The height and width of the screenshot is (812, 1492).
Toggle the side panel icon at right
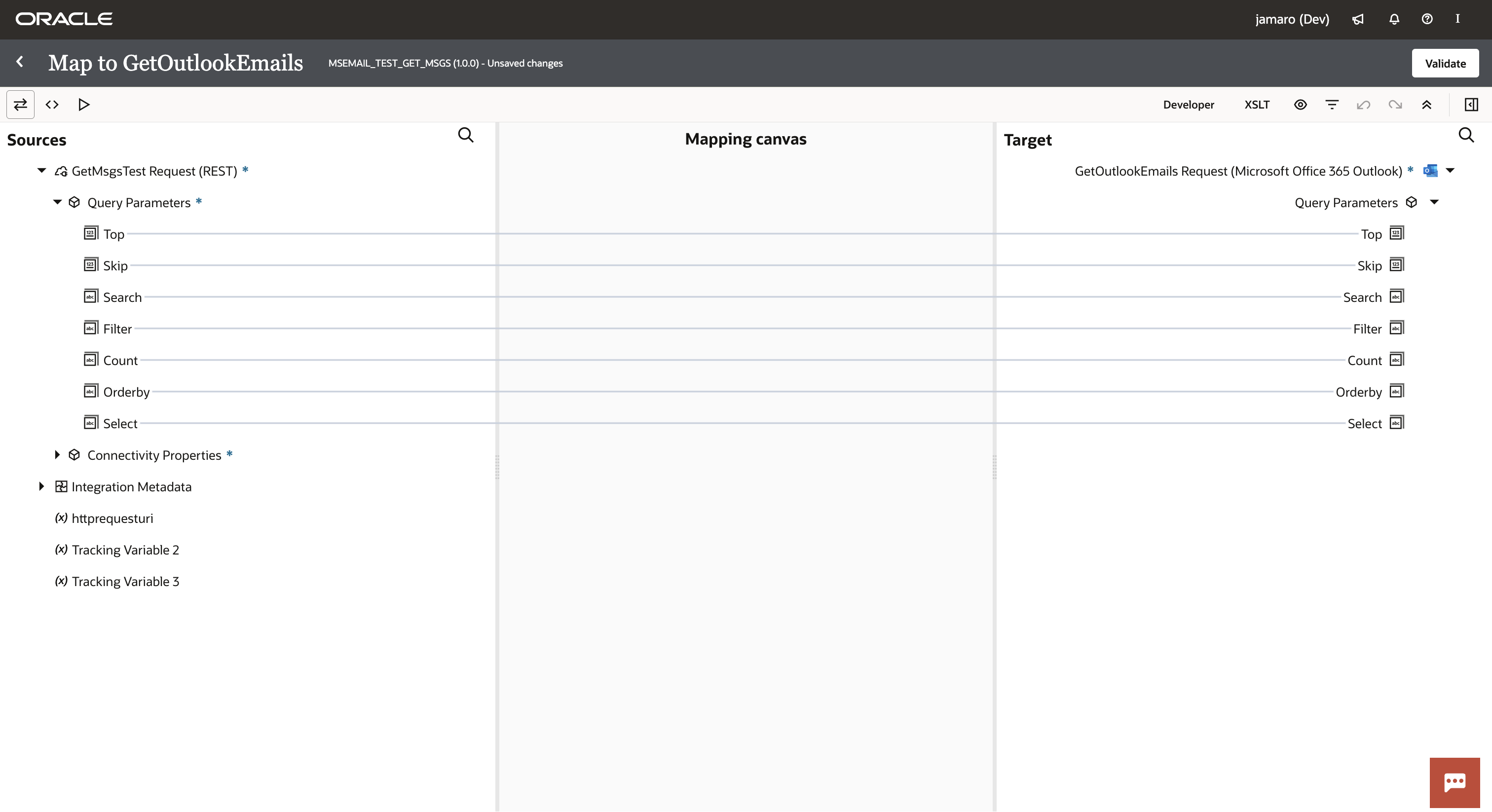point(1471,104)
